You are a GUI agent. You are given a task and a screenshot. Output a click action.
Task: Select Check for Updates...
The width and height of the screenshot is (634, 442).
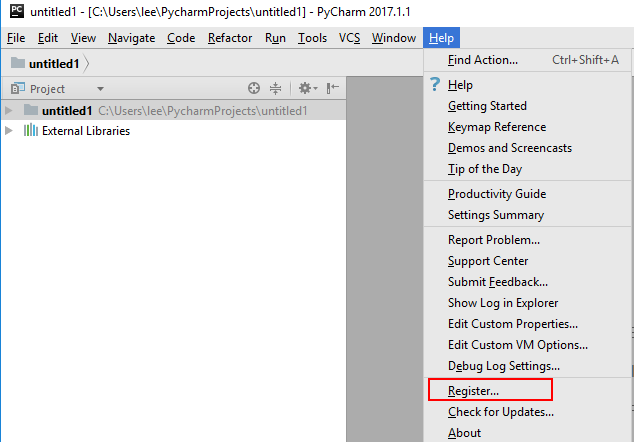[x=528, y=412]
